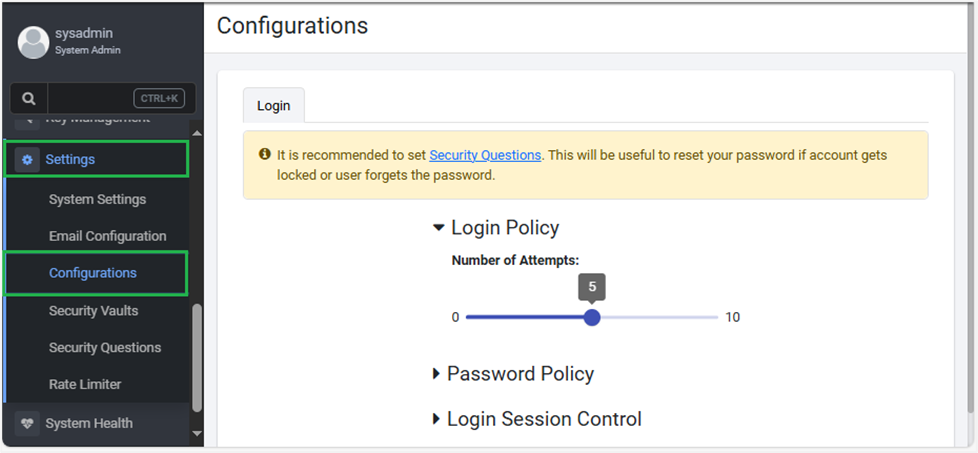
Task: Click the slider maximum label 10
Action: coord(733,318)
